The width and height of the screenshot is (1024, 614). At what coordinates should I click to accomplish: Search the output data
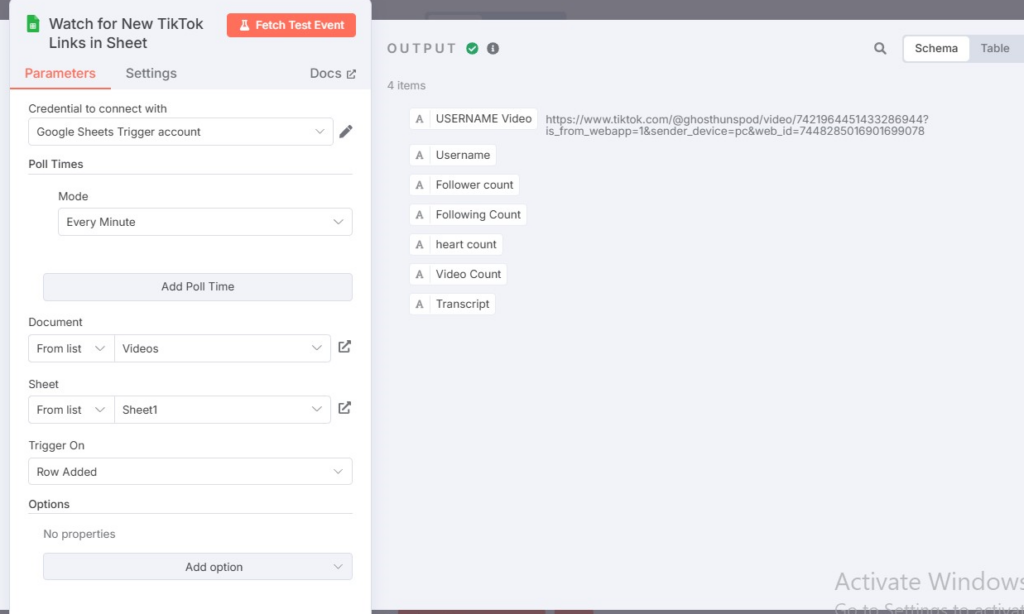click(880, 48)
